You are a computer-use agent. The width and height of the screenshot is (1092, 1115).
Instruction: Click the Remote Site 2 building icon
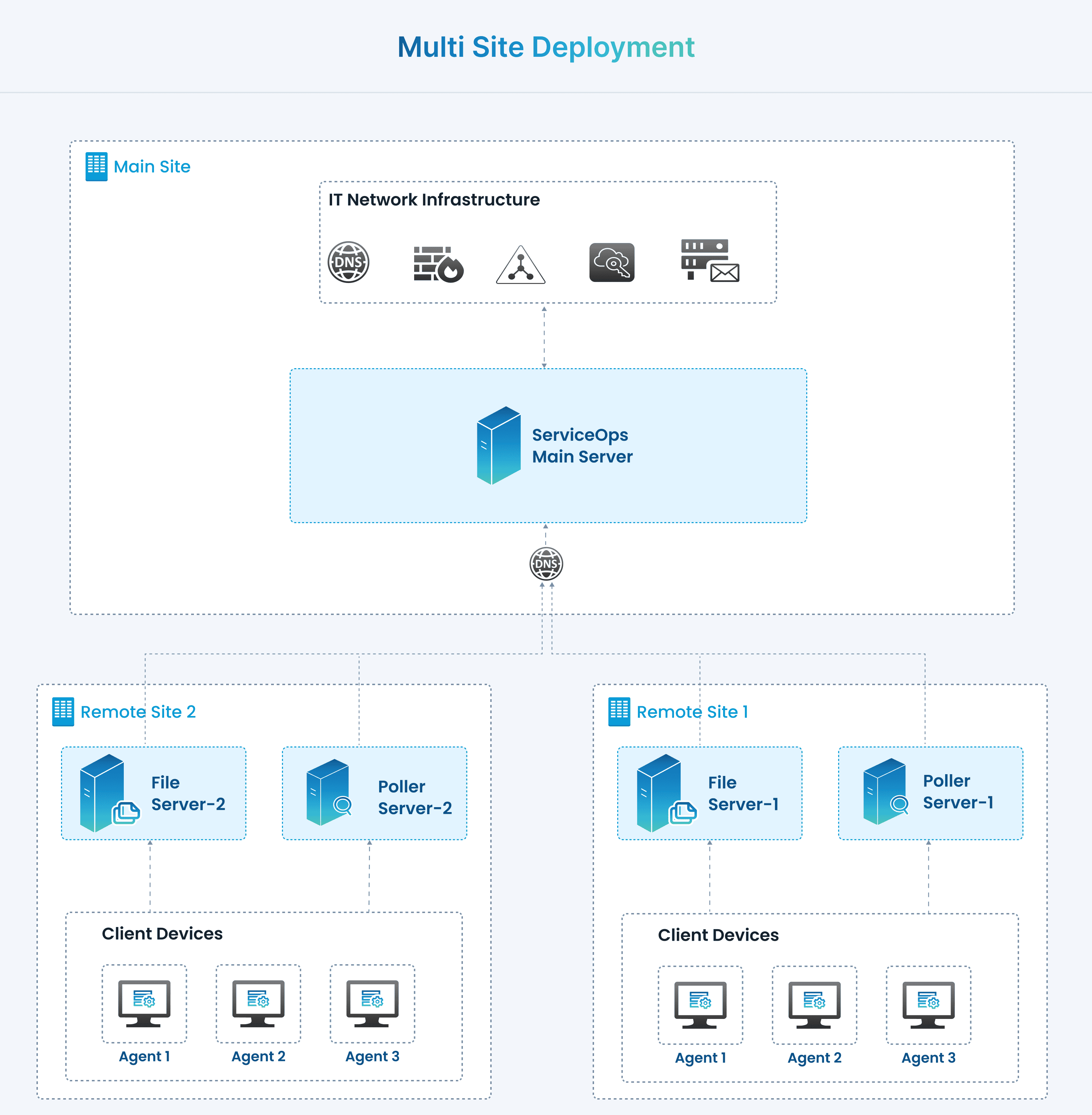(x=63, y=711)
